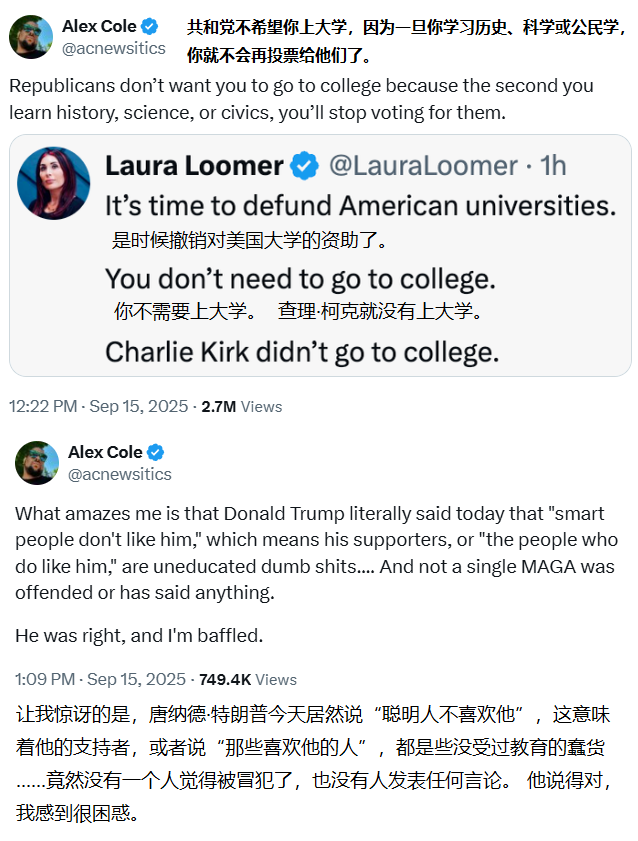Click verified badge beside second Alex Cole name

155,452
